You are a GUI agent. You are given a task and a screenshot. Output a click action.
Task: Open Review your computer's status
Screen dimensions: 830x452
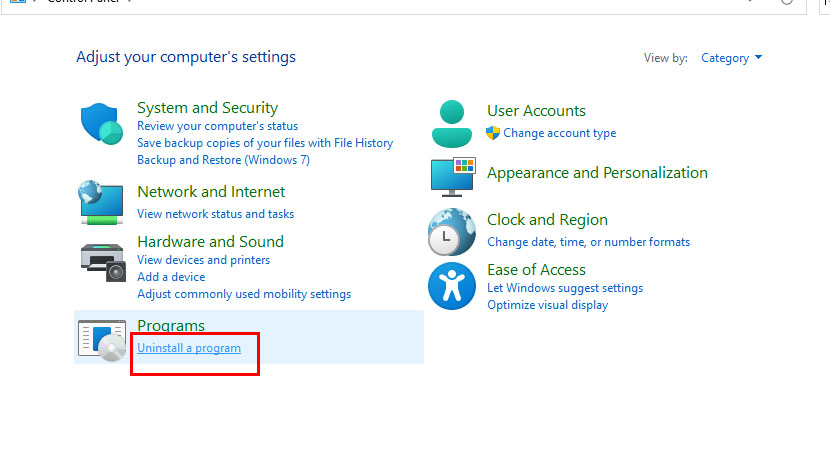click(218, 126)
